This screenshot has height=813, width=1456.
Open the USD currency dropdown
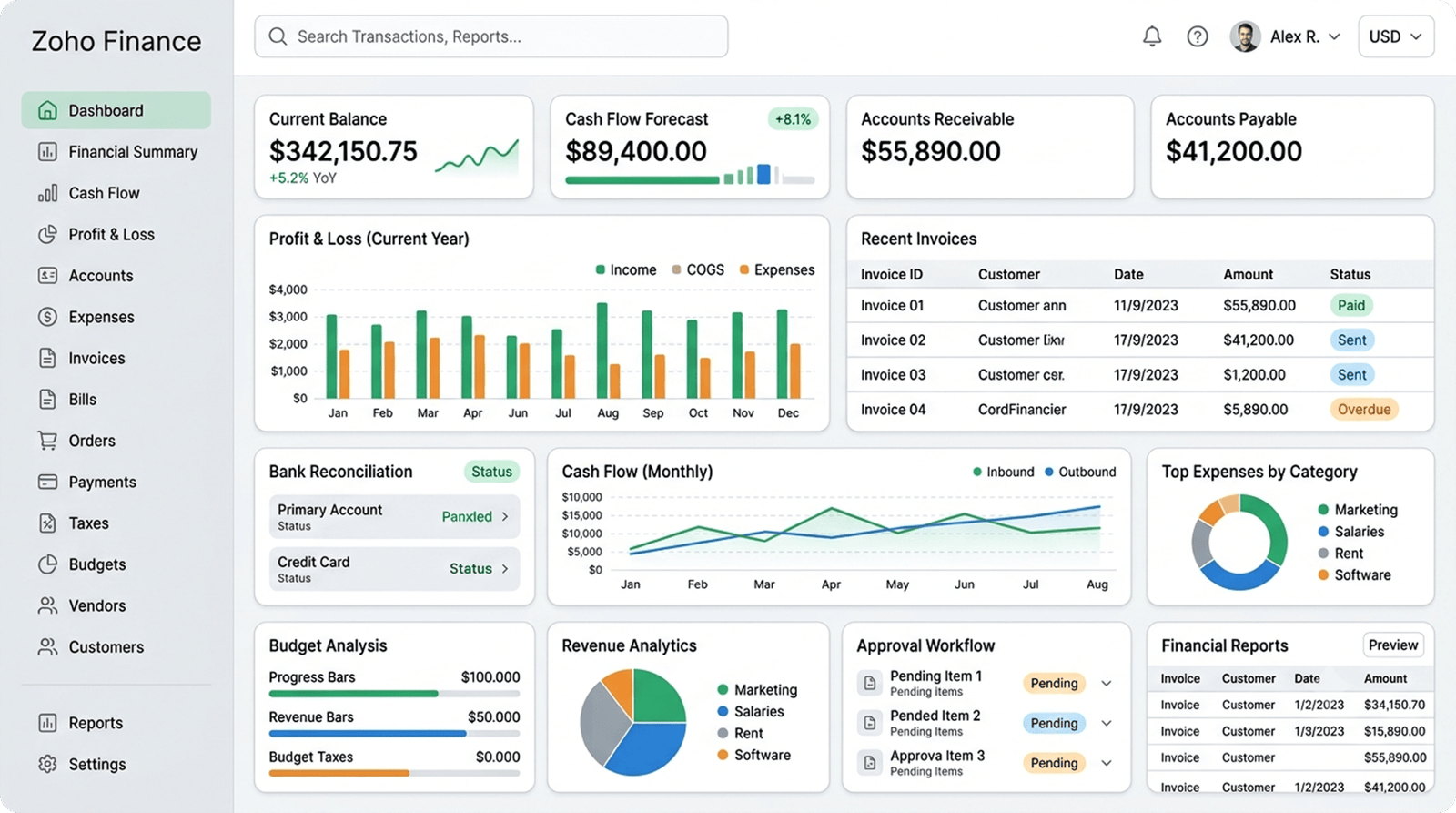[1396, 36]
